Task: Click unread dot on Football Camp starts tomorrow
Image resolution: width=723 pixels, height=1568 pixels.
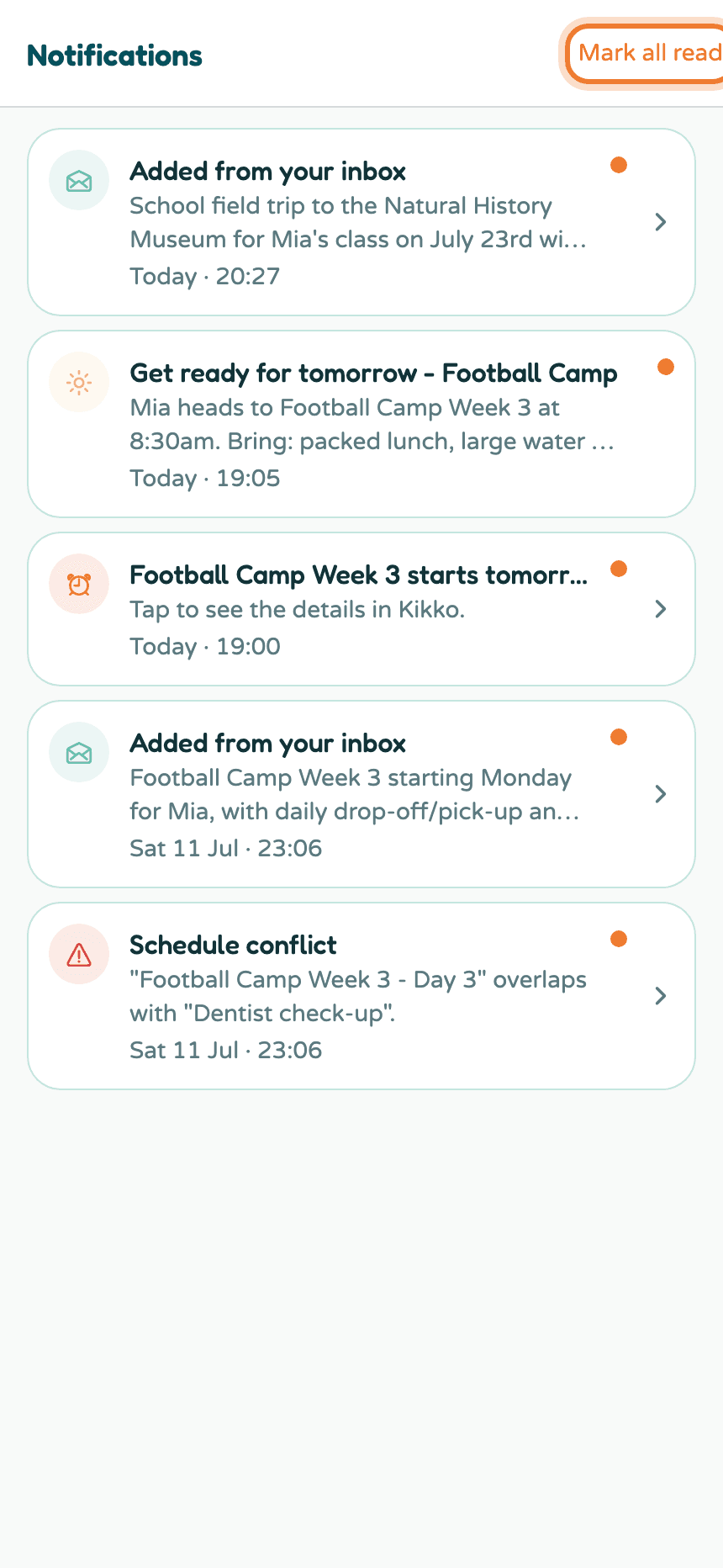Action: [619, 569]
